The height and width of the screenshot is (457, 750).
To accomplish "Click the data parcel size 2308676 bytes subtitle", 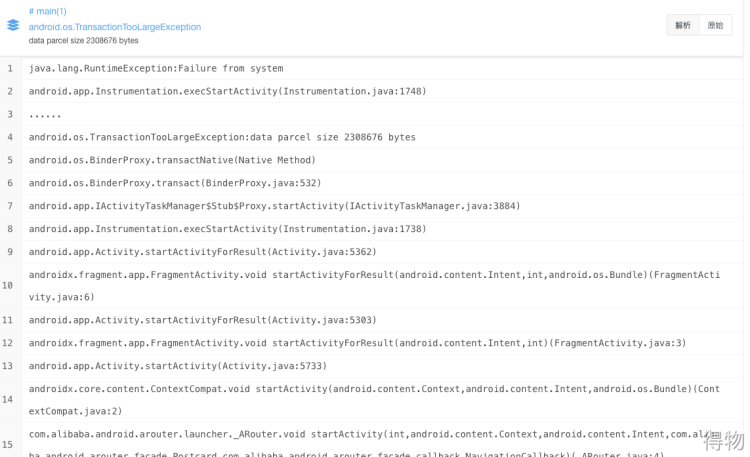I will 83,41.
